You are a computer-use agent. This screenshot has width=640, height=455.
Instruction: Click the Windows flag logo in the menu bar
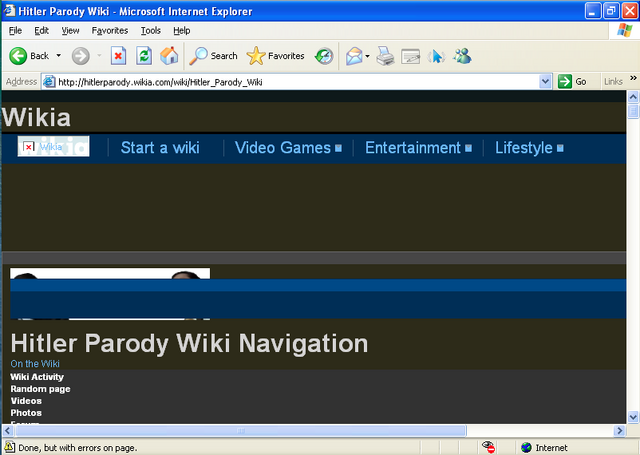(x=625, y=30)
